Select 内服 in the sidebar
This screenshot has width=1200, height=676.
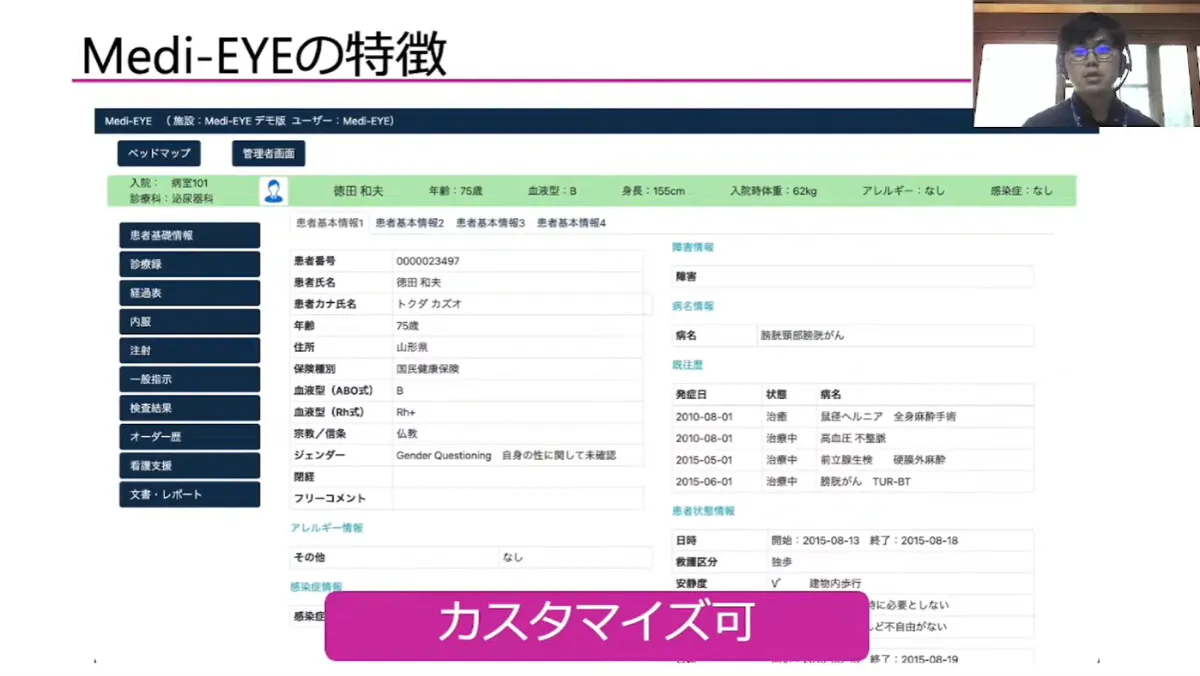(x=189, y=321)
